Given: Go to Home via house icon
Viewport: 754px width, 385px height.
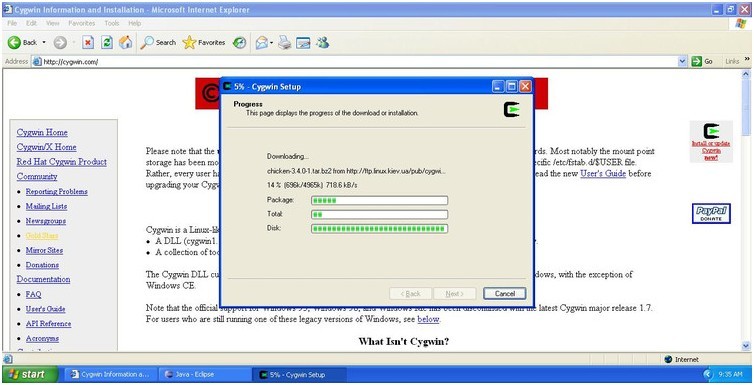Looking at the screenshot, I should [126, 43].
